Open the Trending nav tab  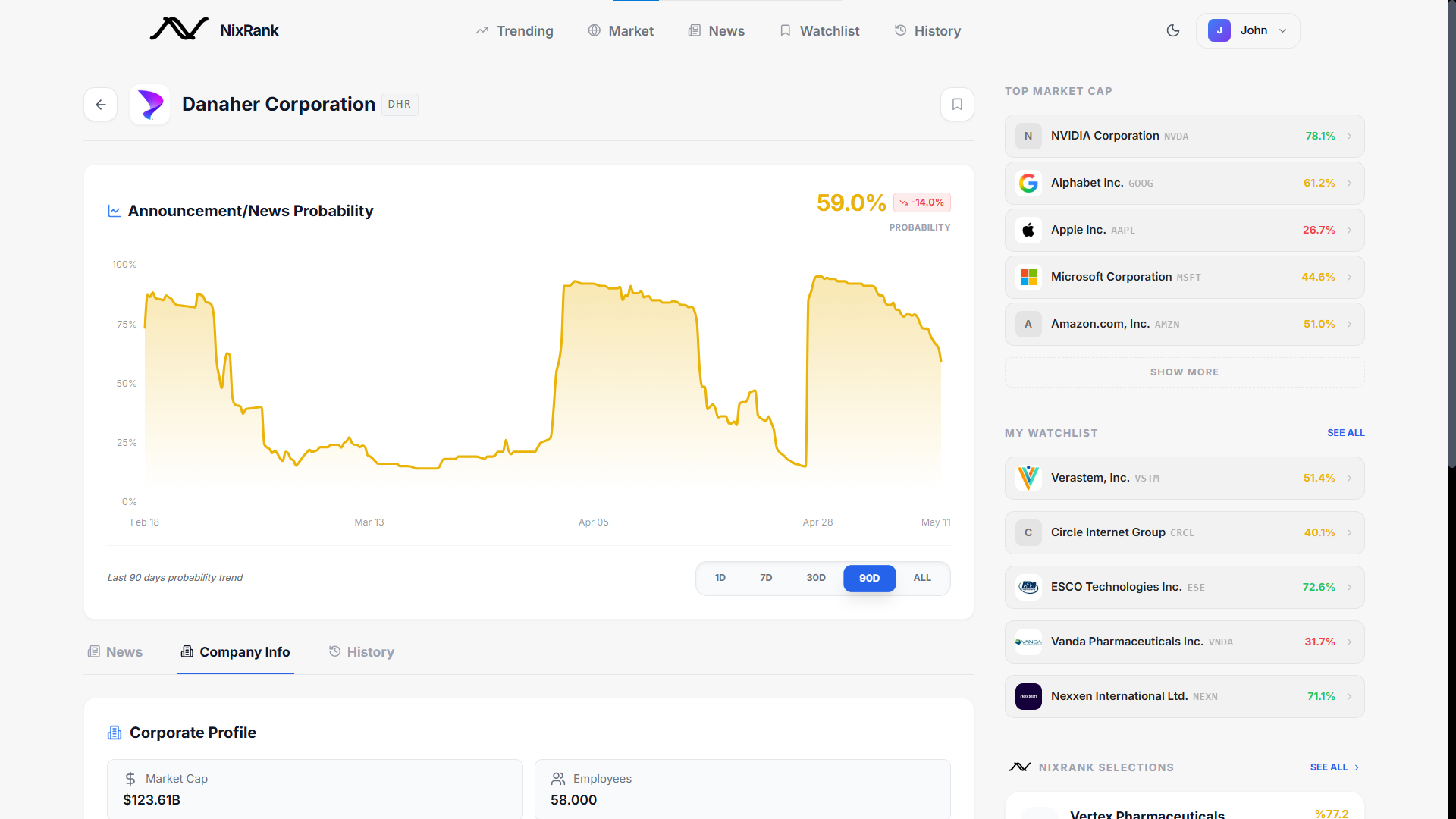(514, 30)
